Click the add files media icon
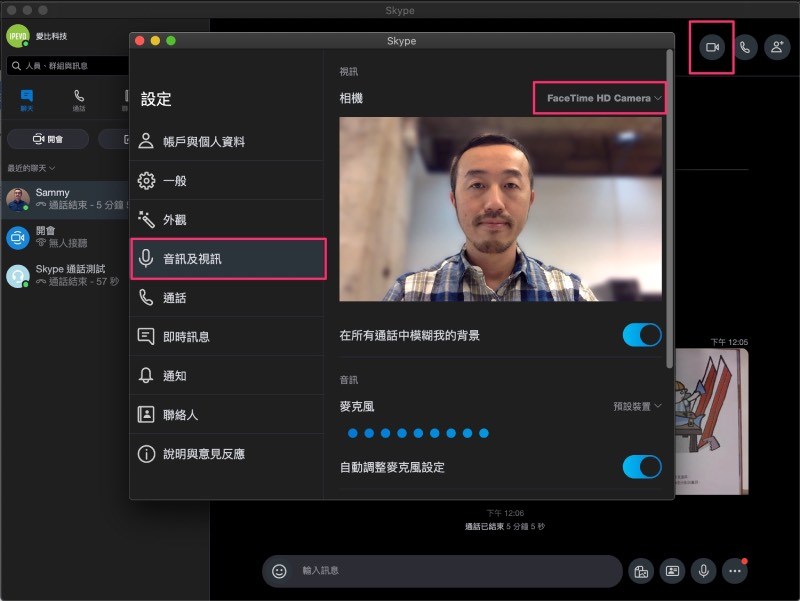The height and width of the screenshot is (601, 800). [x=640, y=570]
